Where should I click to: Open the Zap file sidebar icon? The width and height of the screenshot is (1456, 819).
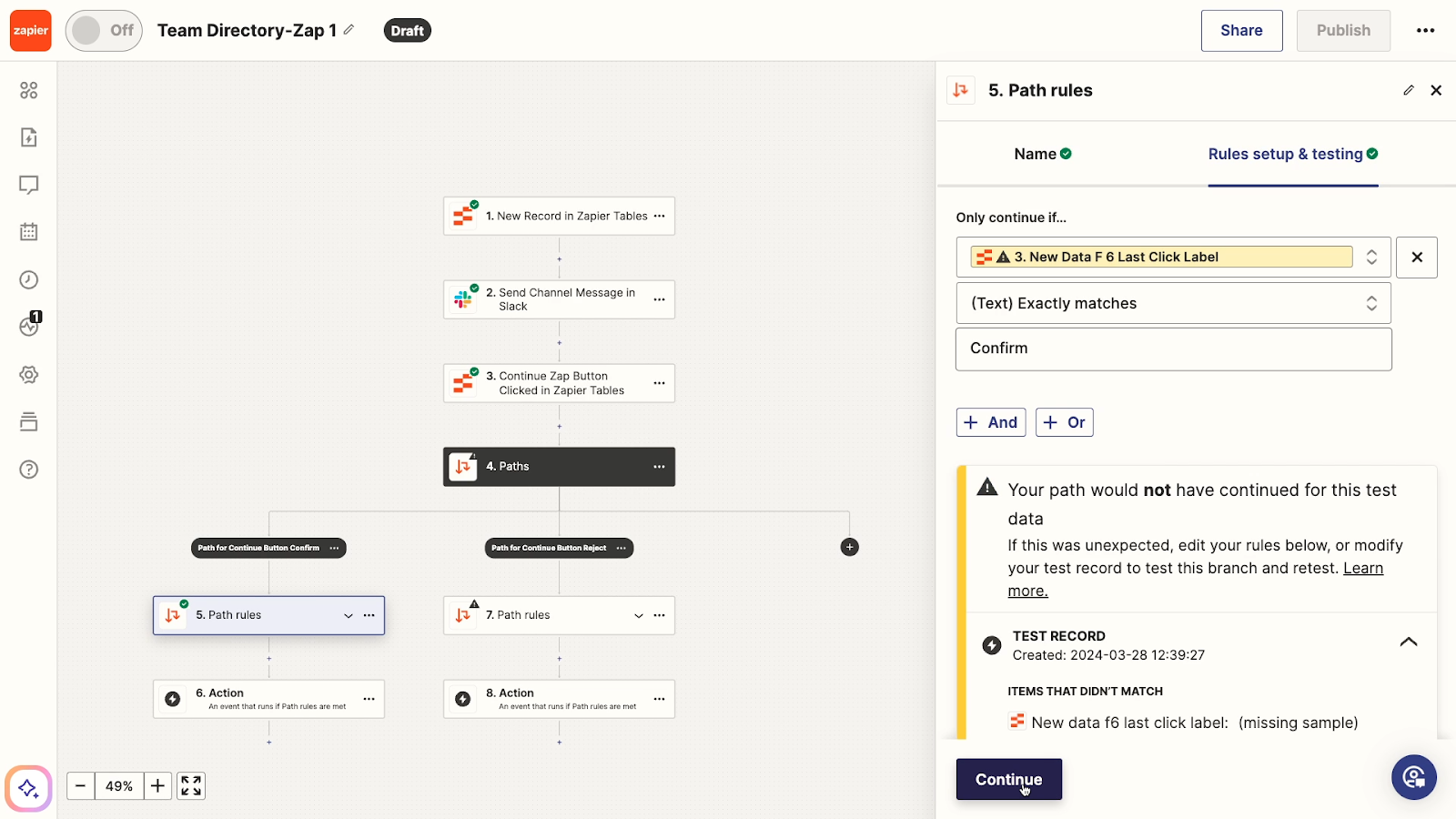pos(29,137)
